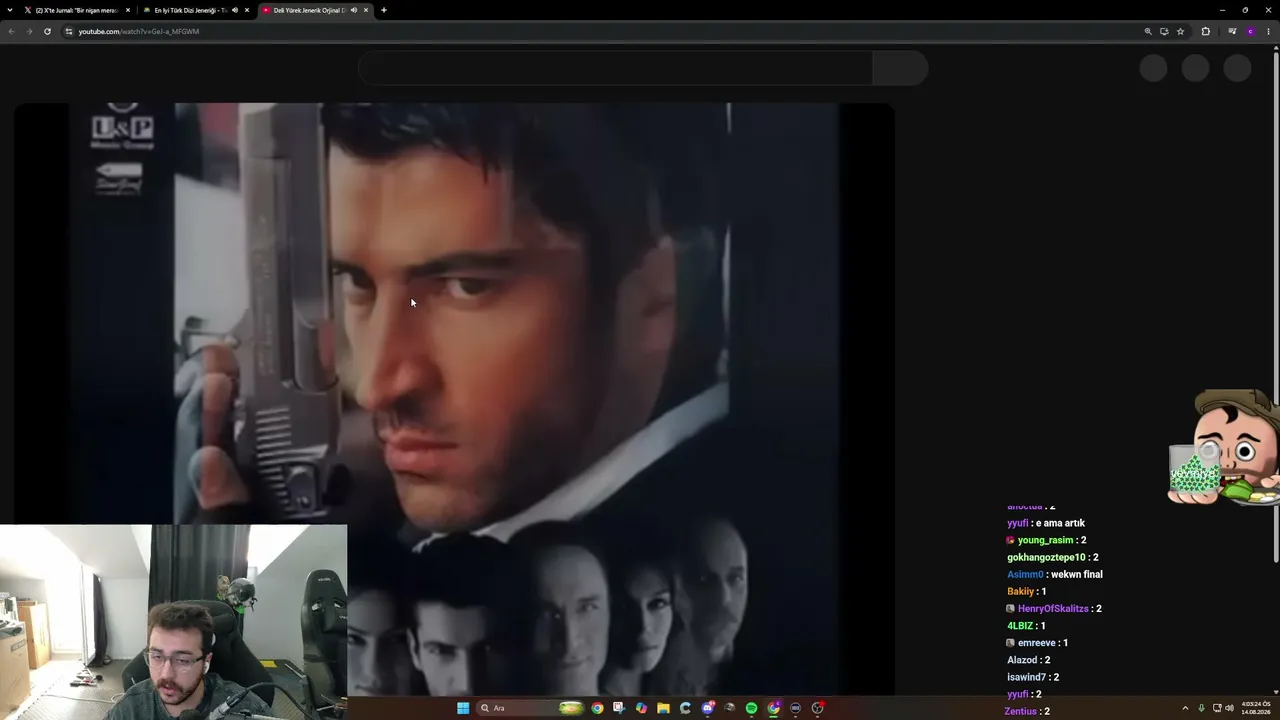Image resolution: width=1280 pixels, height=720 pixels.
Task: Click chat username Alazod
Action: [1022, 660]
